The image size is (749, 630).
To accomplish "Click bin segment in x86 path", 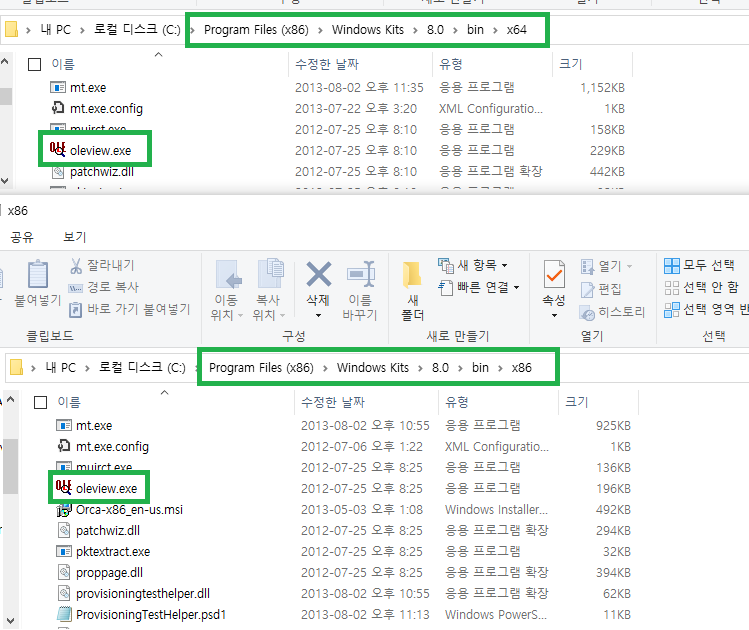I will coord(480,368).
